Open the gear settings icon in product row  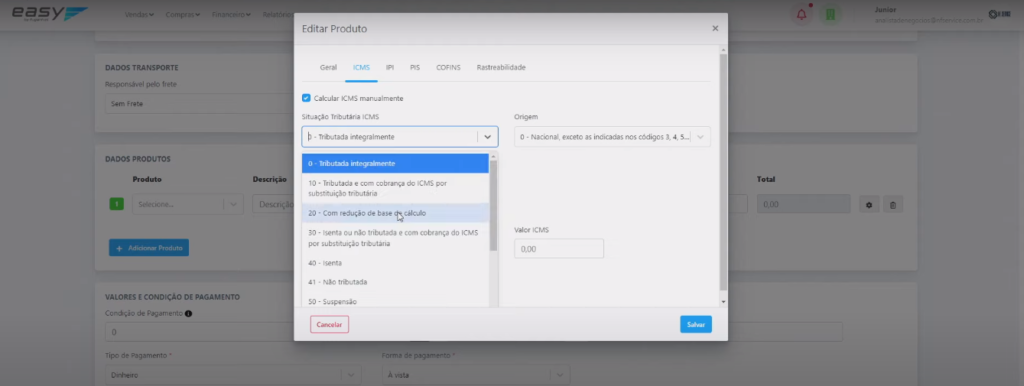click(x=869, y=204)
